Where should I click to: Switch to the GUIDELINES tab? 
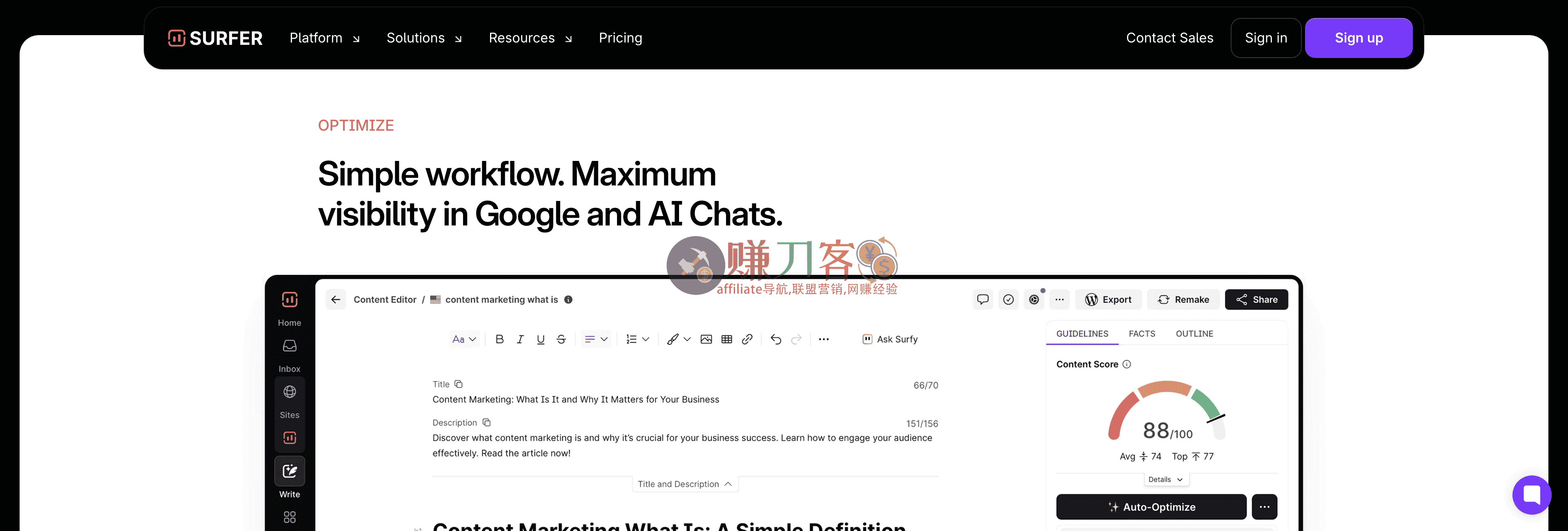1082,334
